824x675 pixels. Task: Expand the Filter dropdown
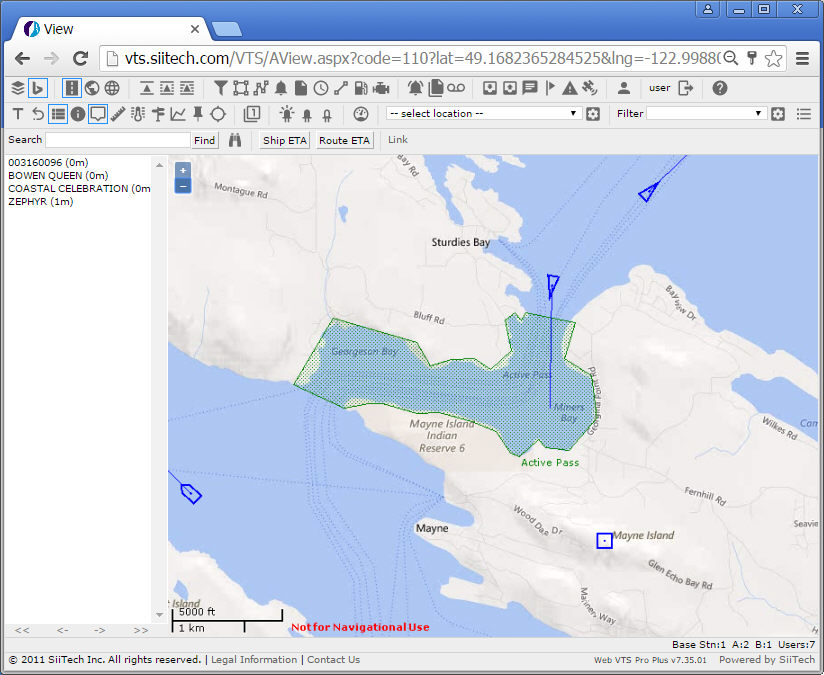point(705,114)
